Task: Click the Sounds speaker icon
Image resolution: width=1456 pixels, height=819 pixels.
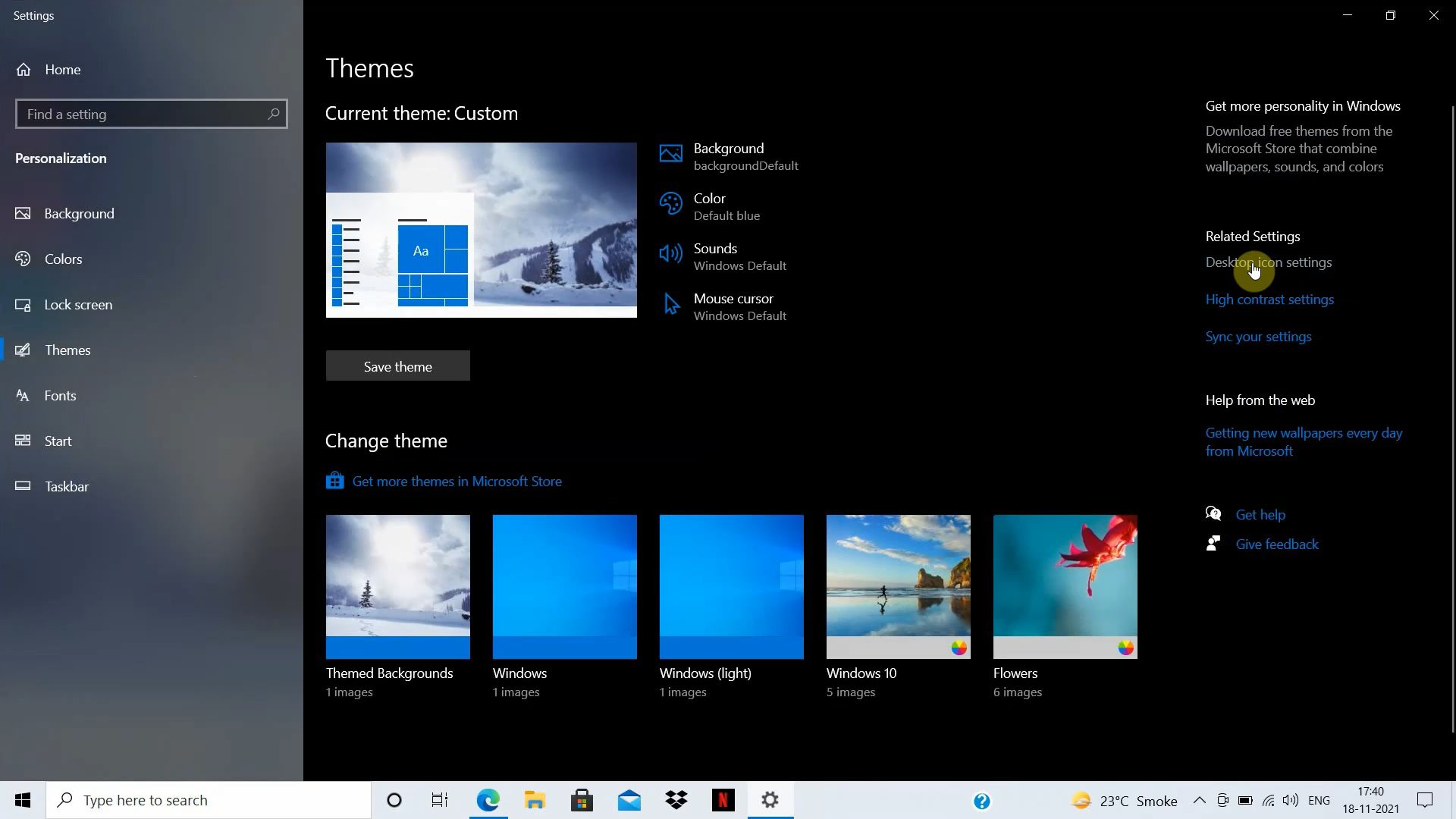Action: [670, 254]
